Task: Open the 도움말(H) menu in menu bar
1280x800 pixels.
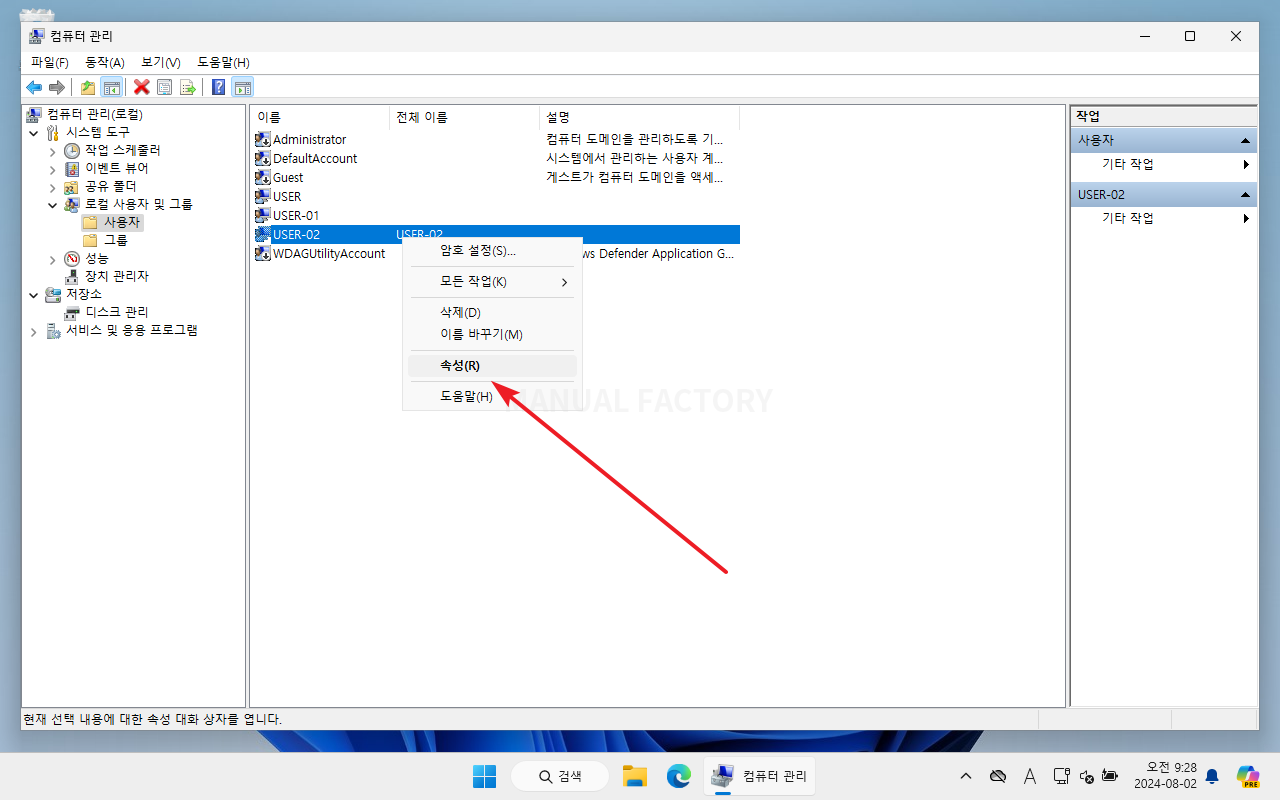Action: pos(223,62)
